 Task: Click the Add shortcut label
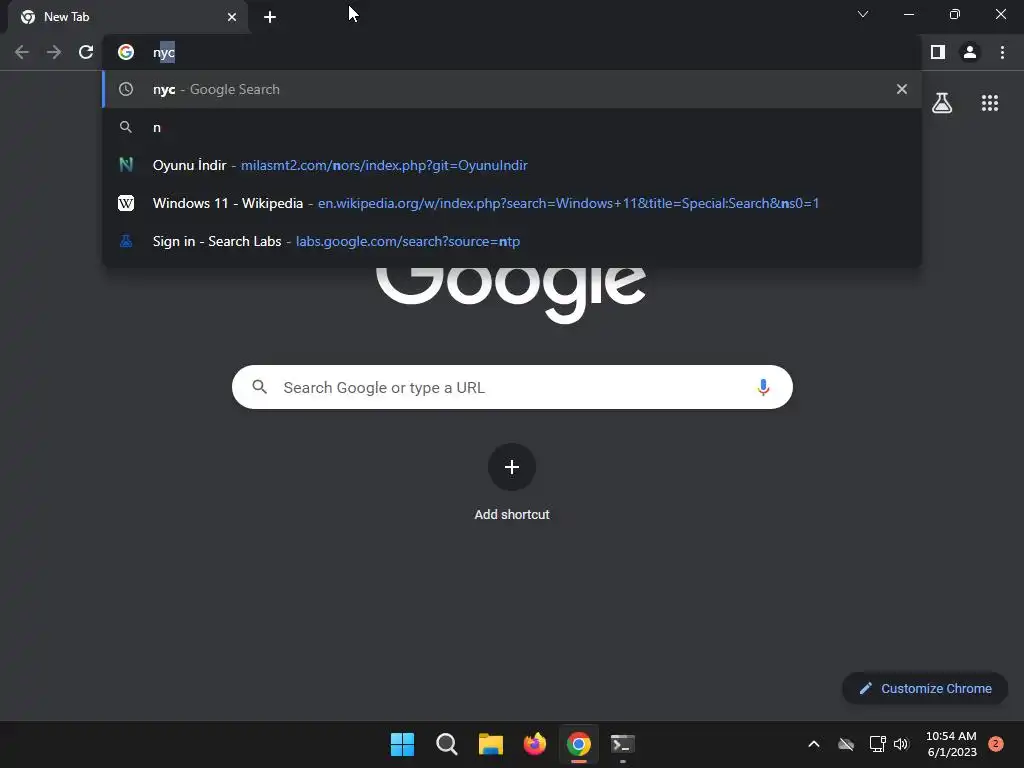512,515
